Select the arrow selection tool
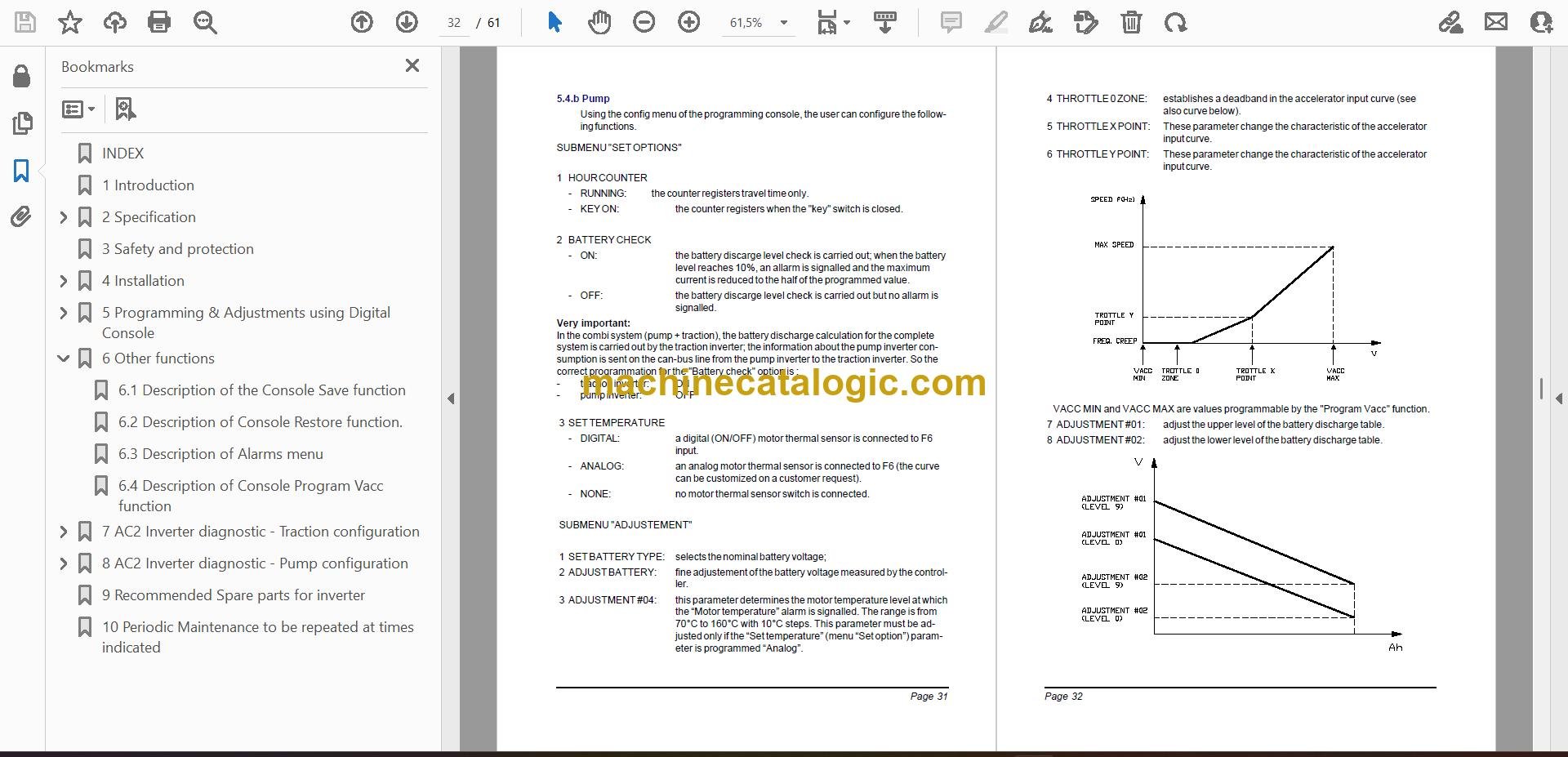Screen dimensions: 1568x757 point(555,22)
